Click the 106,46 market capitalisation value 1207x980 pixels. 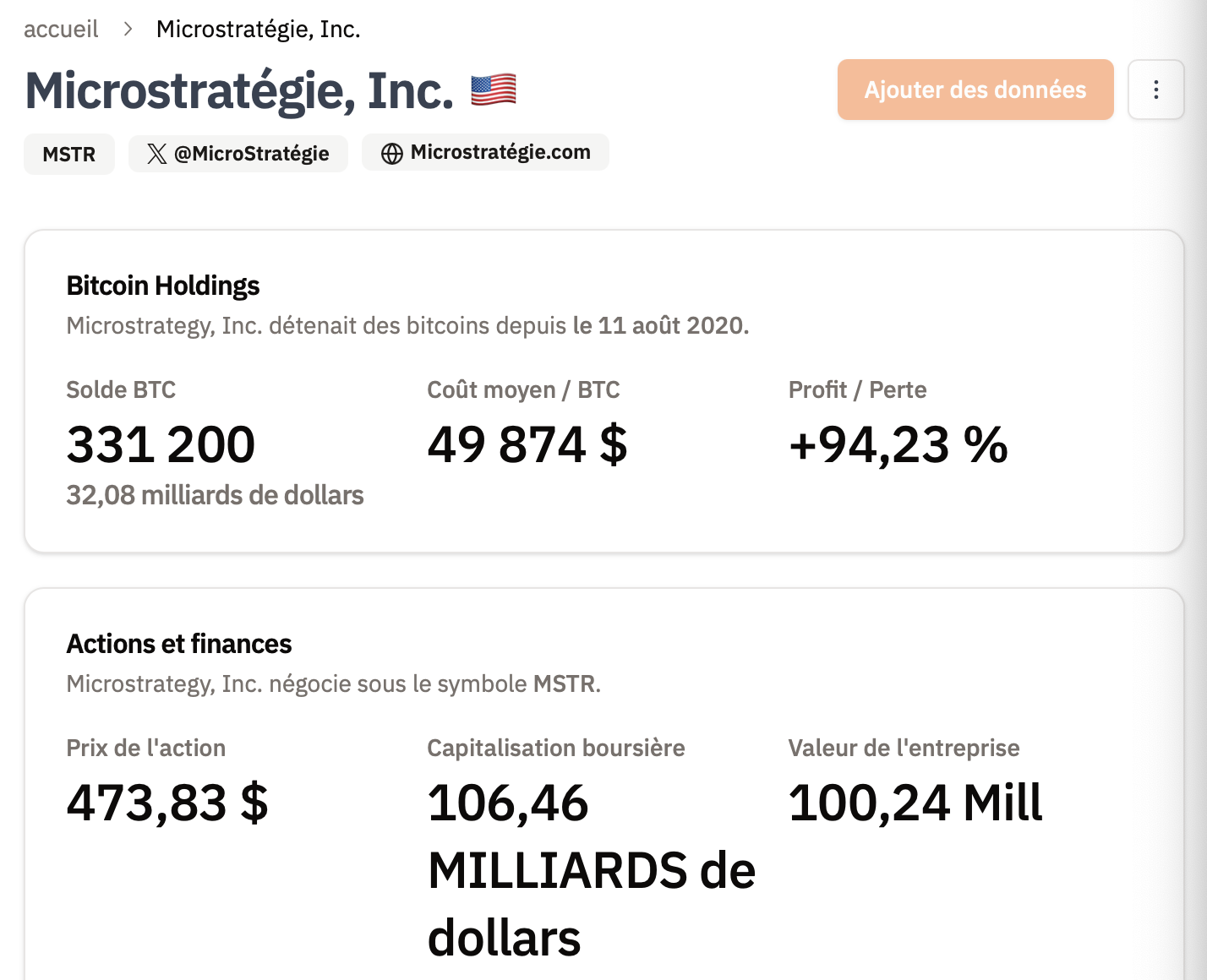(508, 803)
